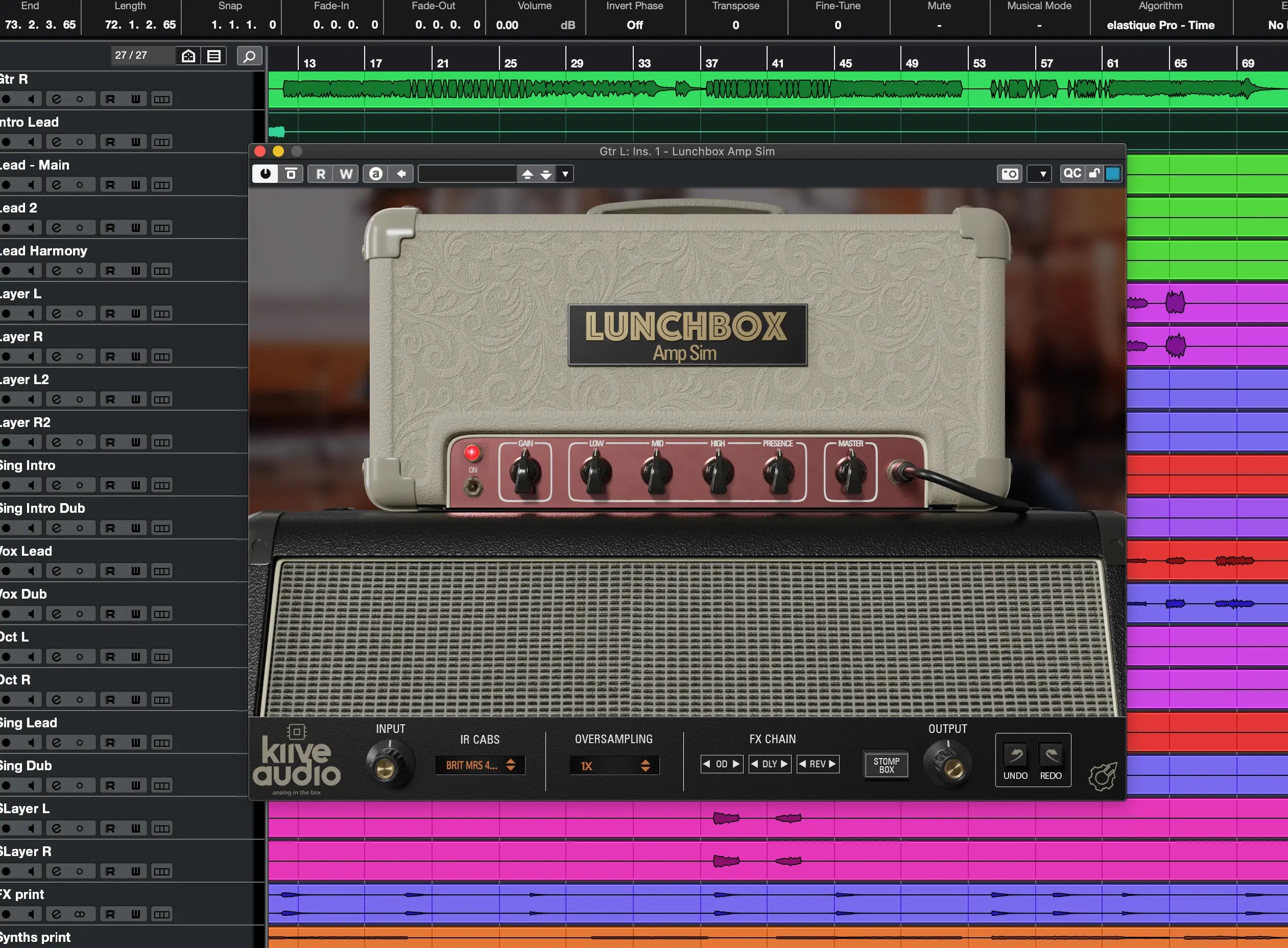Enable Write automation on Layer L track
The height and width of the screenshot is (948, 1288).
click(x=135, y=314)
